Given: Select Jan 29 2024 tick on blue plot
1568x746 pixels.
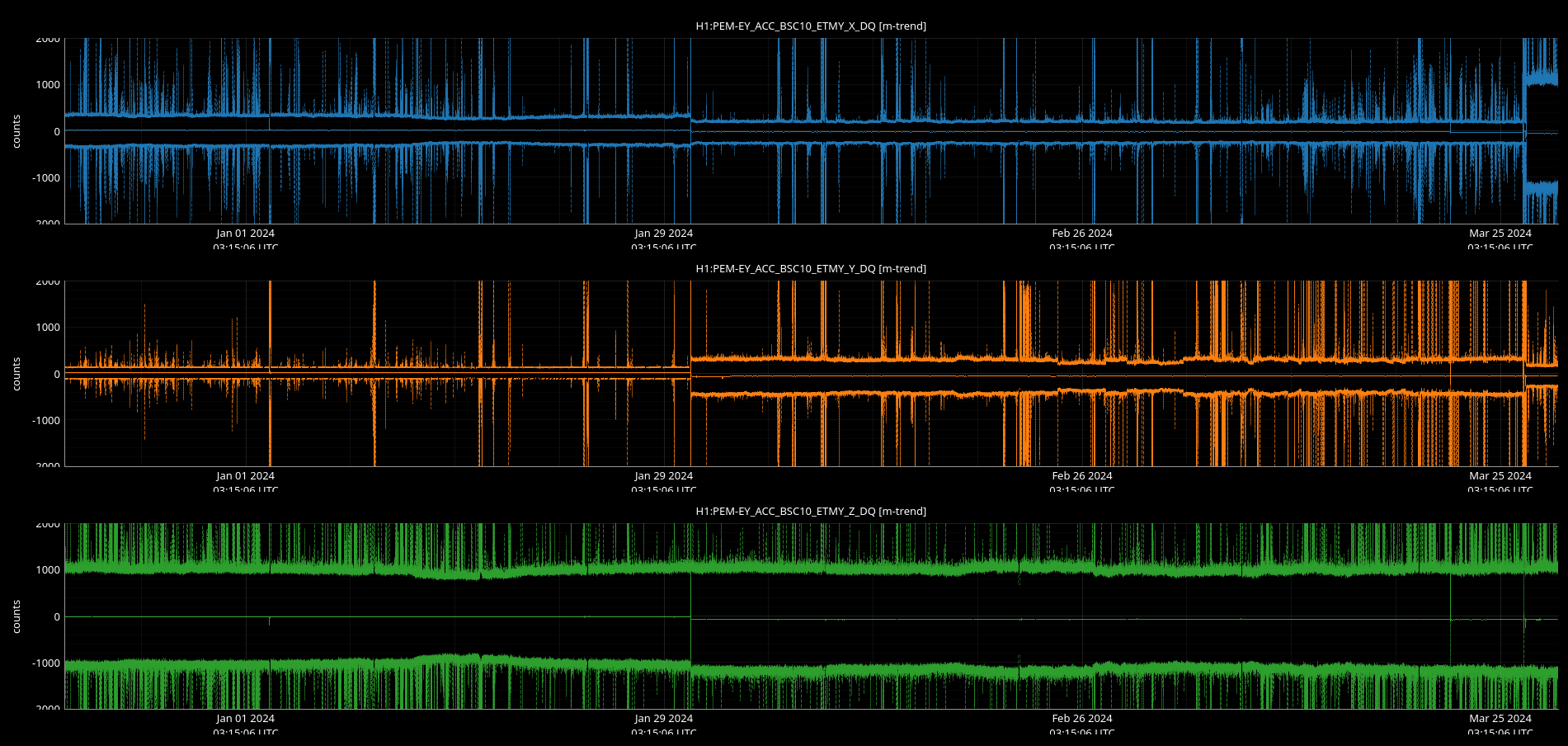Looking at the screenshot, I should 663,234.
